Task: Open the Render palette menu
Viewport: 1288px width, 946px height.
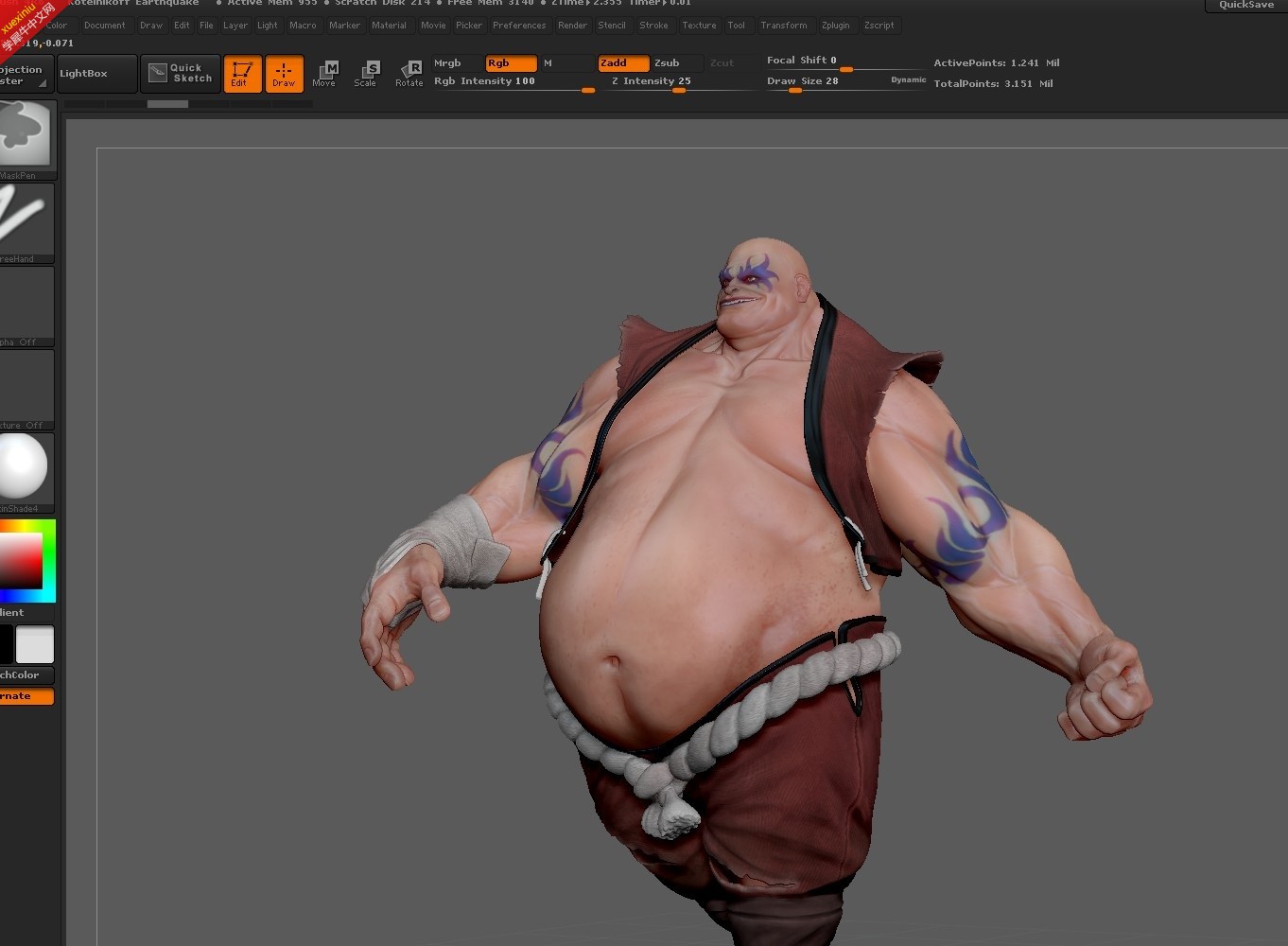Action: pyautogui.click(x=572, y=26)
